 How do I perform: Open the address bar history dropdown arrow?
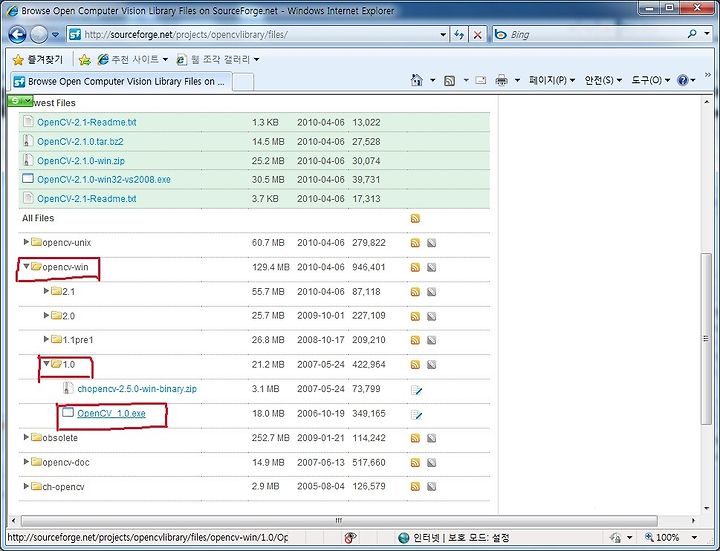pyautogui.click(x=443, y=34)
